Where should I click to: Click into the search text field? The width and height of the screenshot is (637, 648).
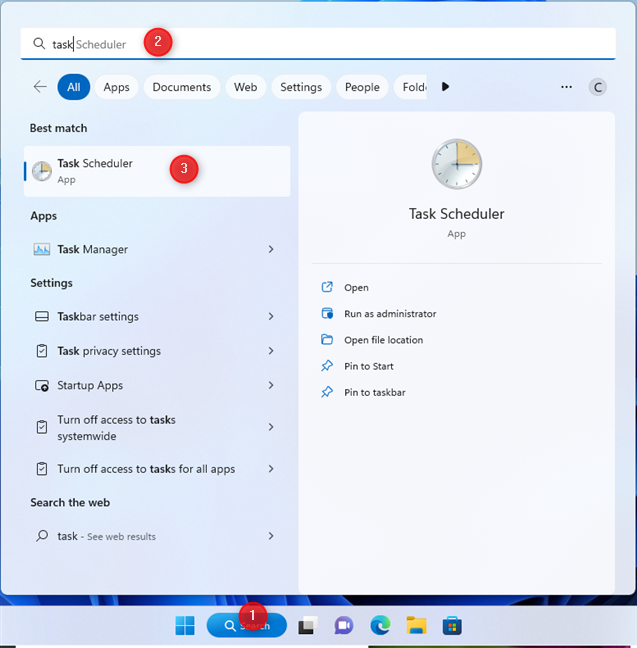(318, 44)
